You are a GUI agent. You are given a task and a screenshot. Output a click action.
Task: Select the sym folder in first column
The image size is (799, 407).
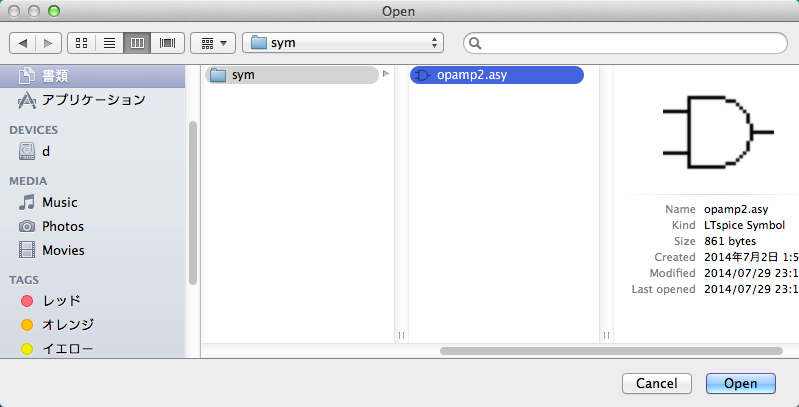292,75
